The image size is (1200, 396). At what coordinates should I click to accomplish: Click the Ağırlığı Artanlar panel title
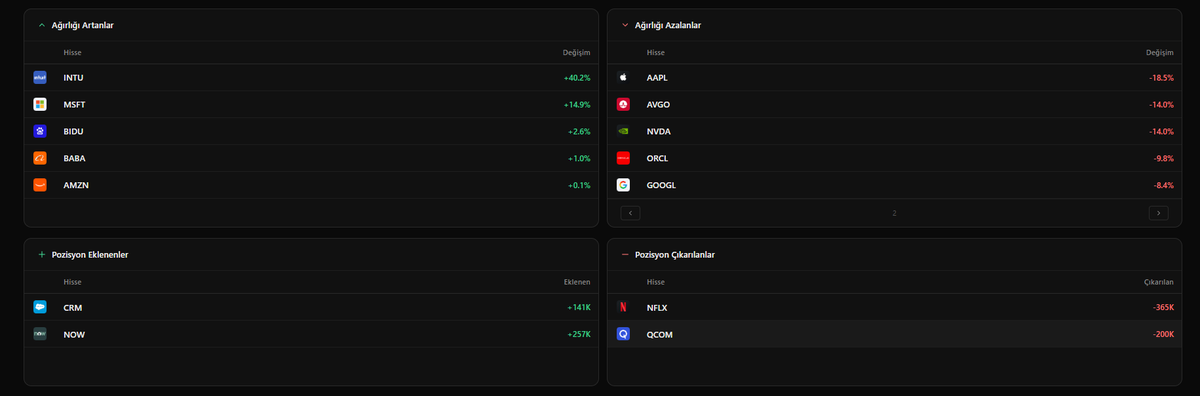click(82, 25)
